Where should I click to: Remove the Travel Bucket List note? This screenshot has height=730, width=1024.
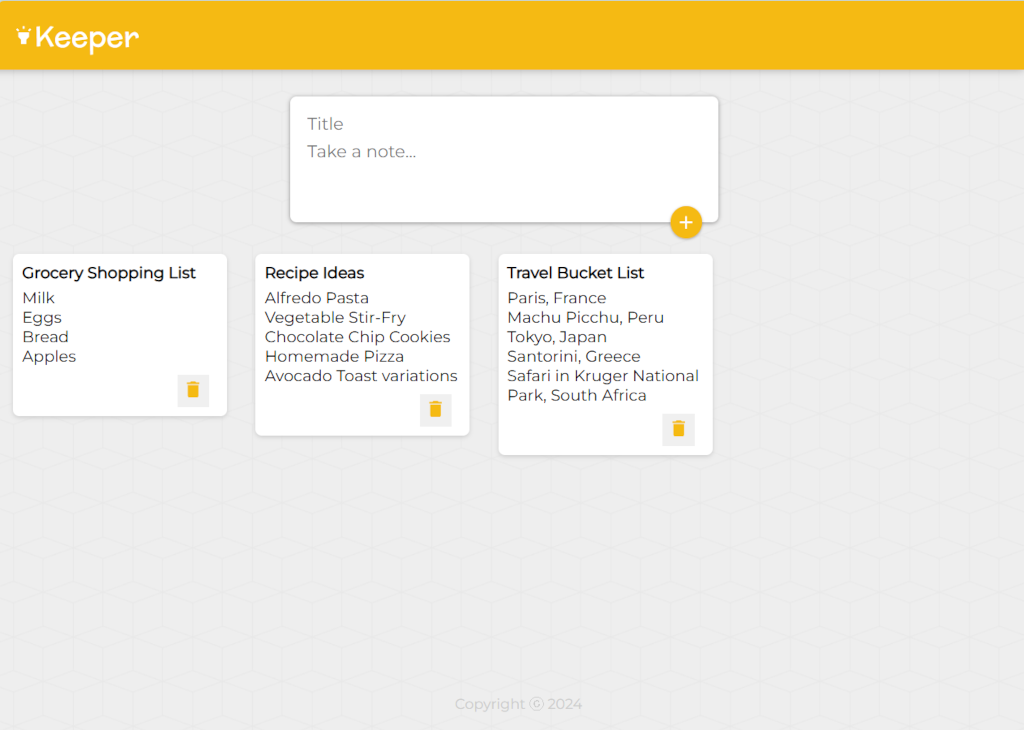(678, 429)
